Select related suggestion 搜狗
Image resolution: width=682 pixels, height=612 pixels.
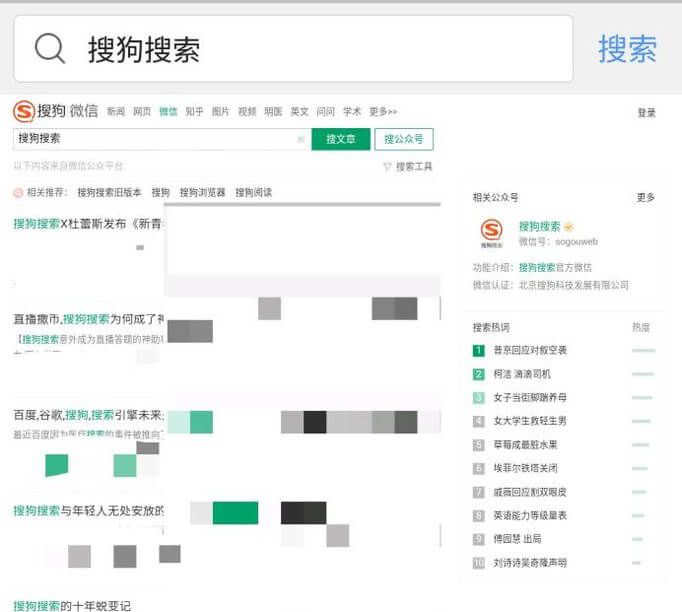coord(160,192)
